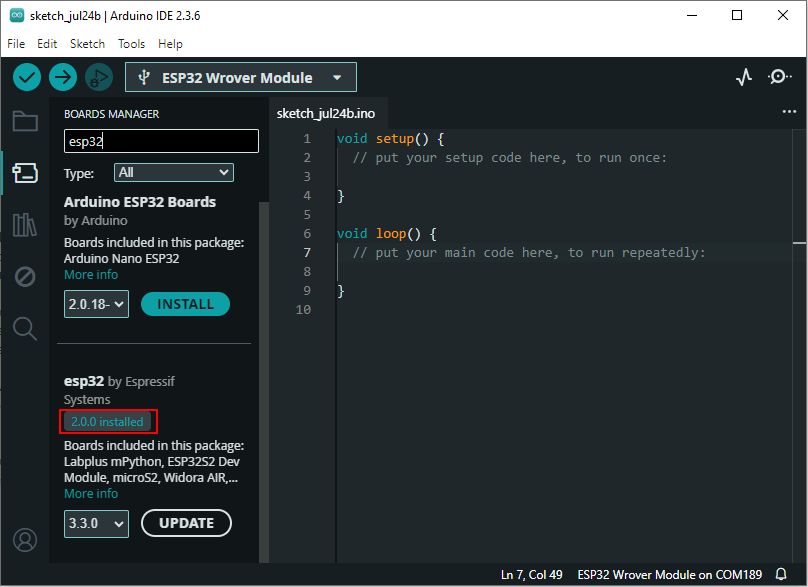The width and height of the screenshot is (808, 587).
Task: Open the Sketch menu
Action: [87, 44]
